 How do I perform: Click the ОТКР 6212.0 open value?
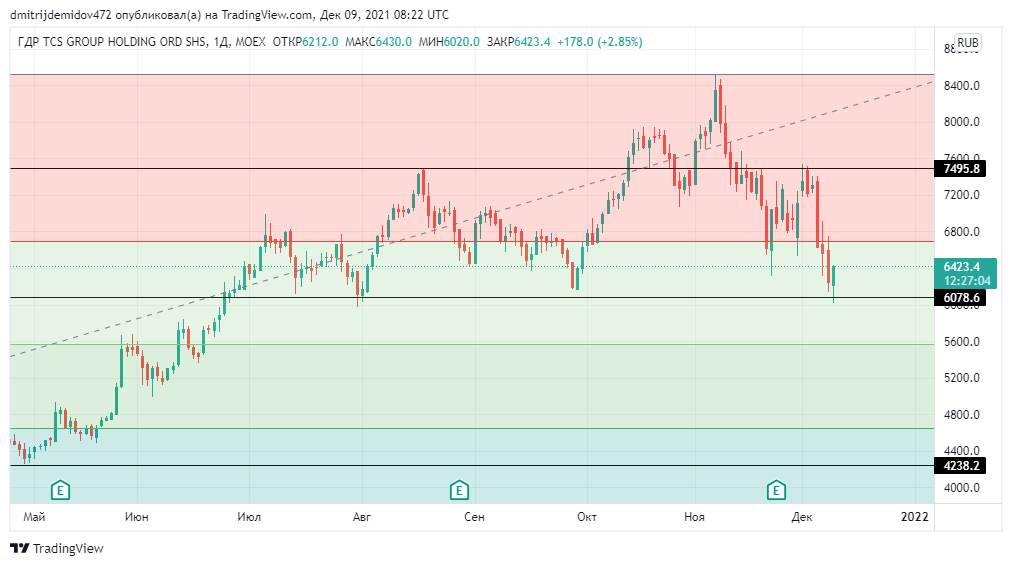305,42
